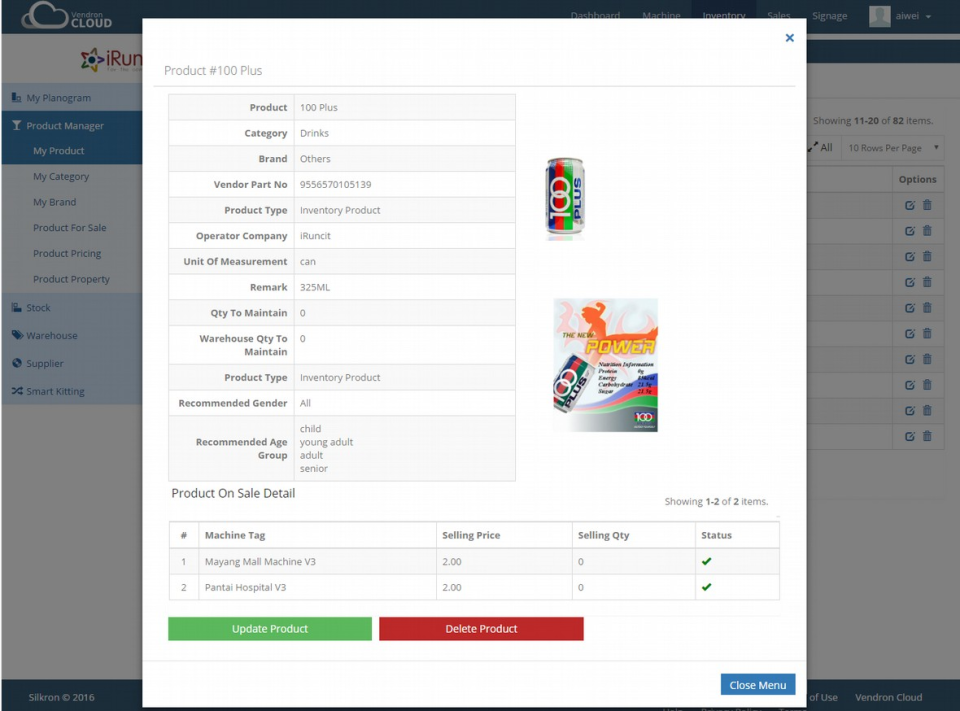The image size is (960, 711).
Task: Select the Supplier globe icon
Action: click(x=14, y=363)
